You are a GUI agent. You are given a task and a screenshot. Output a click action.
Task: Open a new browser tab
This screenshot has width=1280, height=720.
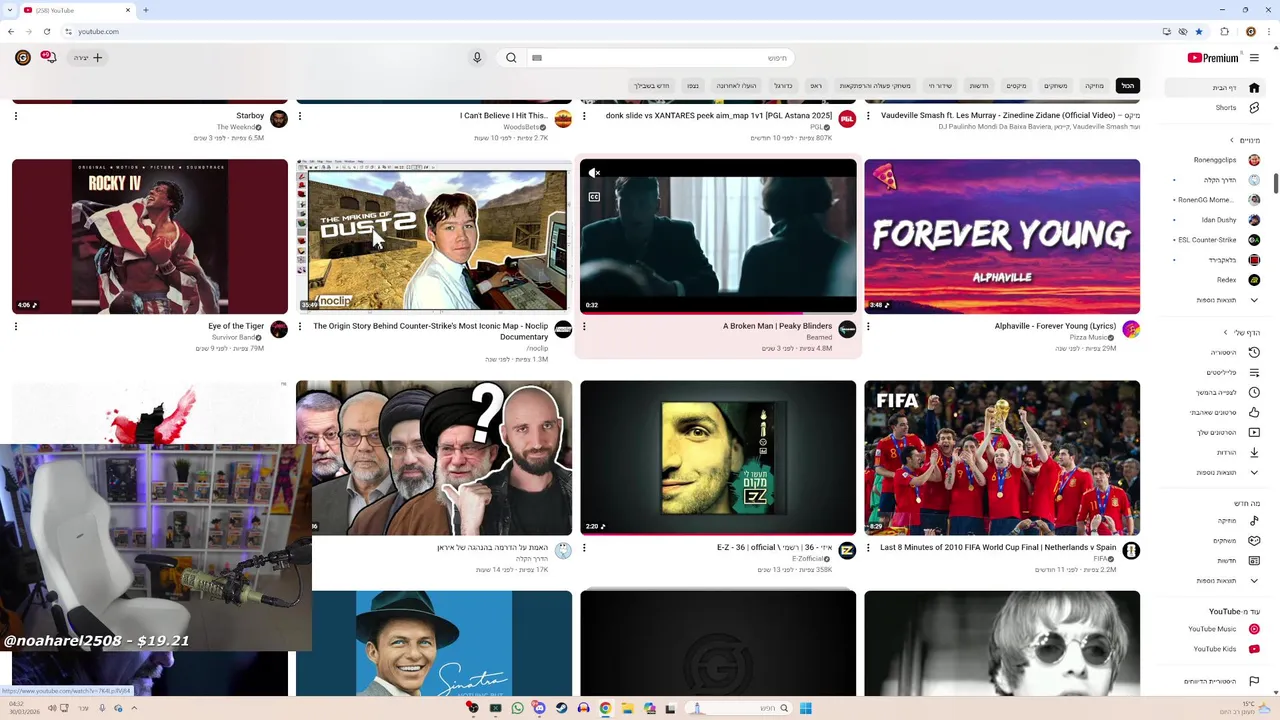tap(145, 10)
